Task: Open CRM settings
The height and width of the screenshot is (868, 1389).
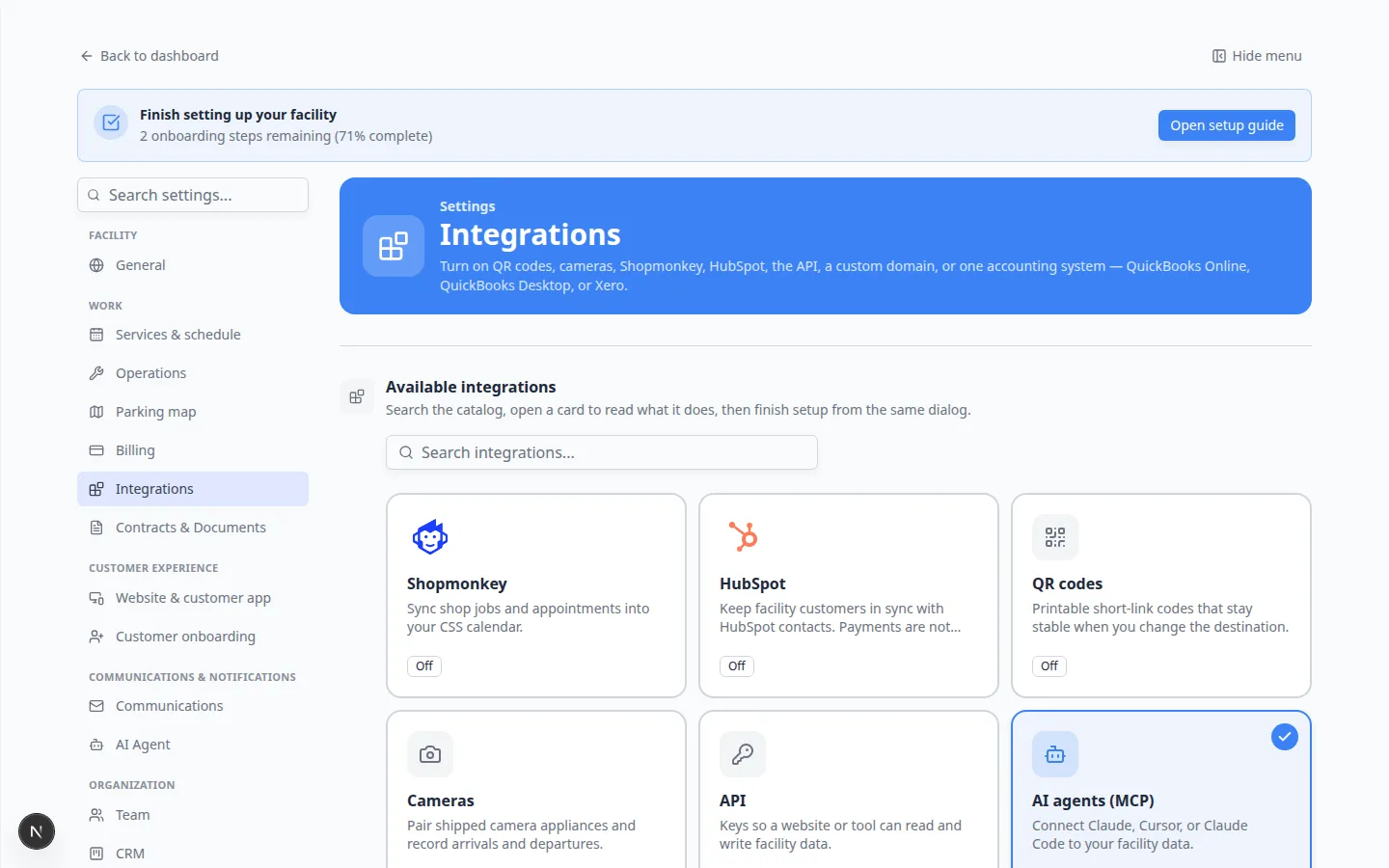Action: pos(193,854)
